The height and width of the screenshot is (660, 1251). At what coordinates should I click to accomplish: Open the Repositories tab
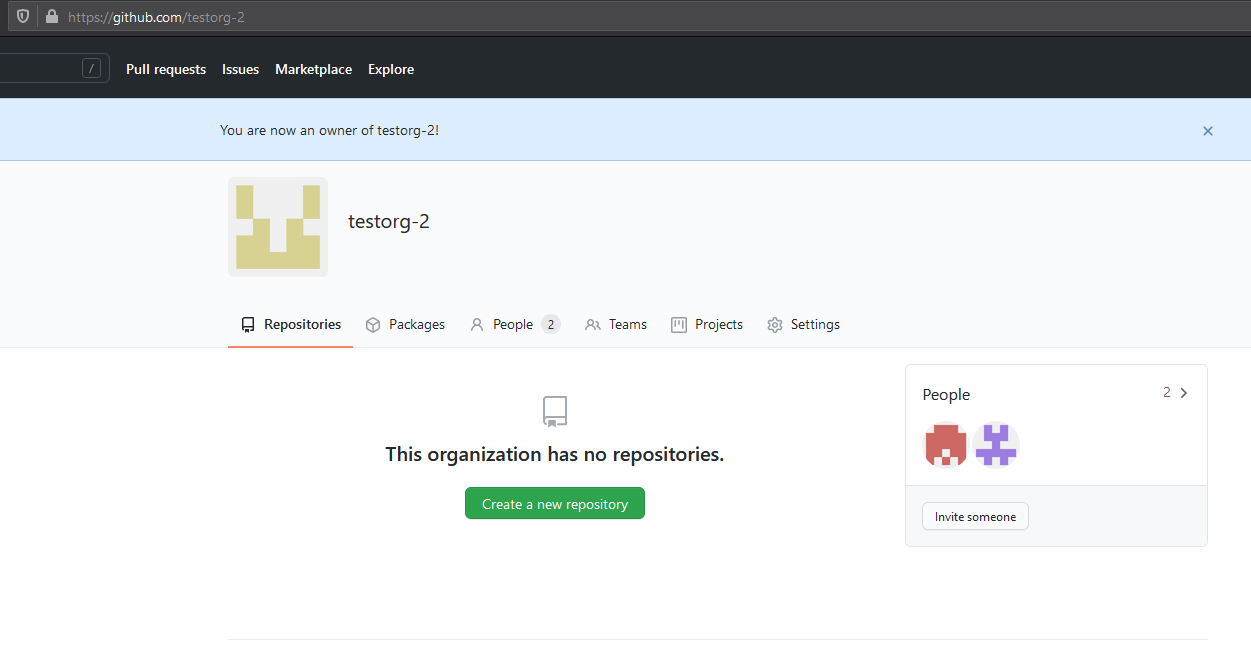[x=290, y=324]
